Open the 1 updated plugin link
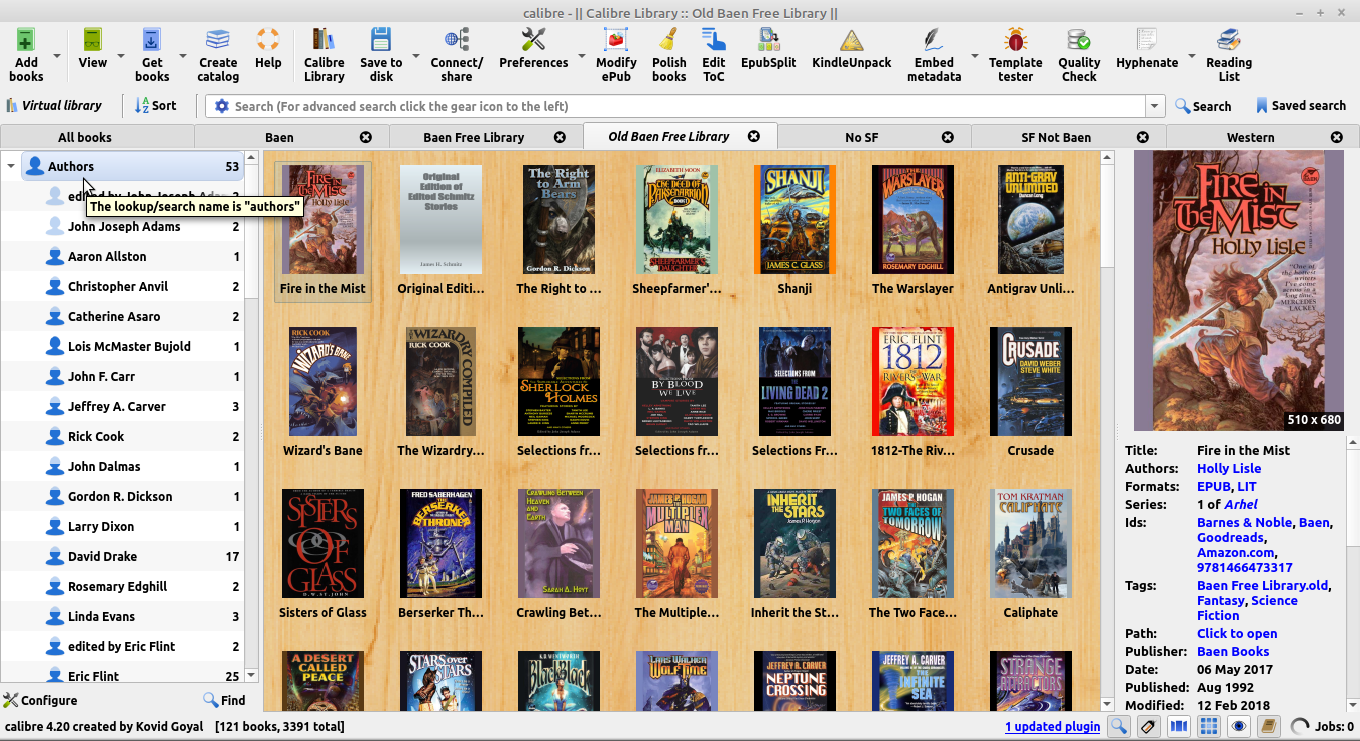 (x=1052, y=727)
